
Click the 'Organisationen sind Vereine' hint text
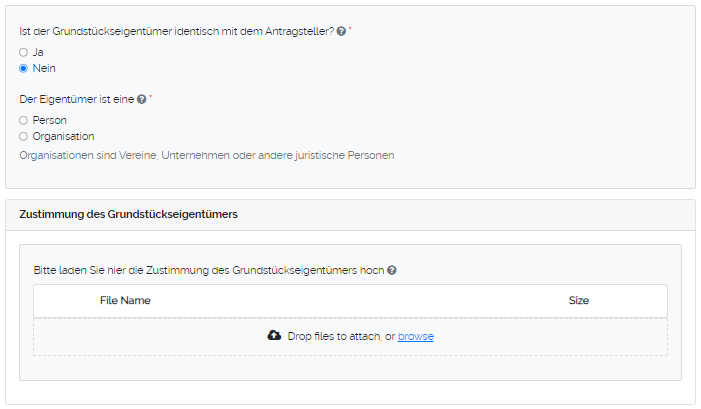click(207, 156)
